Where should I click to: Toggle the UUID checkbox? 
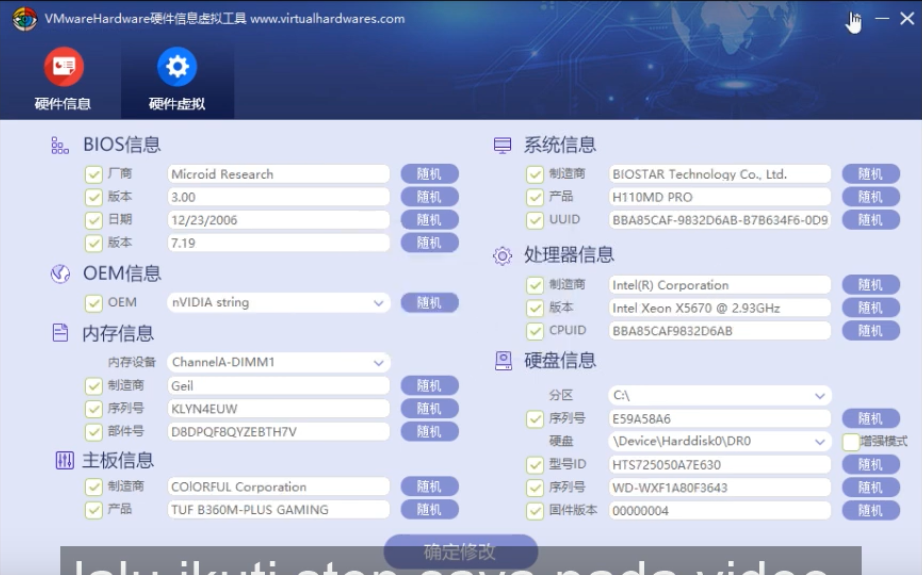[535, 220]
